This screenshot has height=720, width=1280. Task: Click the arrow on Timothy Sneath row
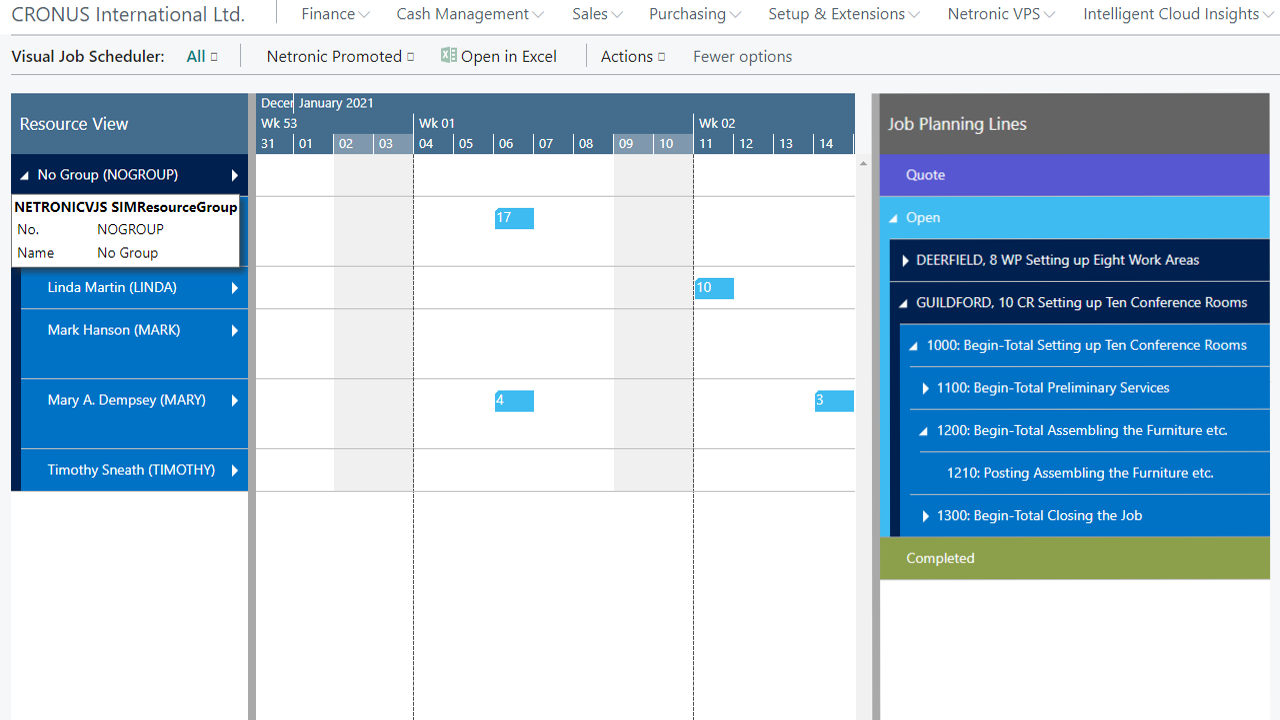235,470
